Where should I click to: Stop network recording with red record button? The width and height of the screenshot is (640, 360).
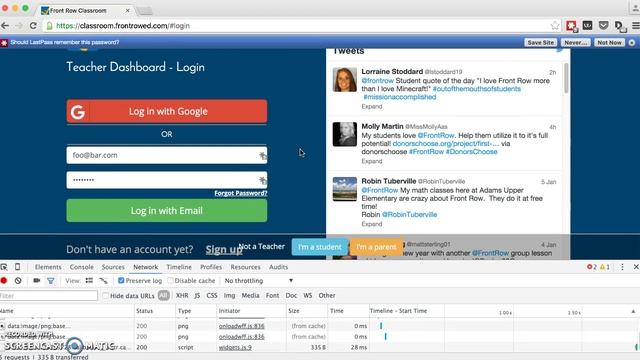tap(4, 280)
